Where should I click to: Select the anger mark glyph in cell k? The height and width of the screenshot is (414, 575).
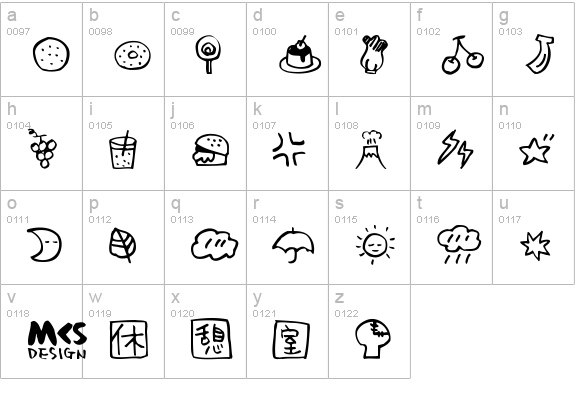[289, 149]
